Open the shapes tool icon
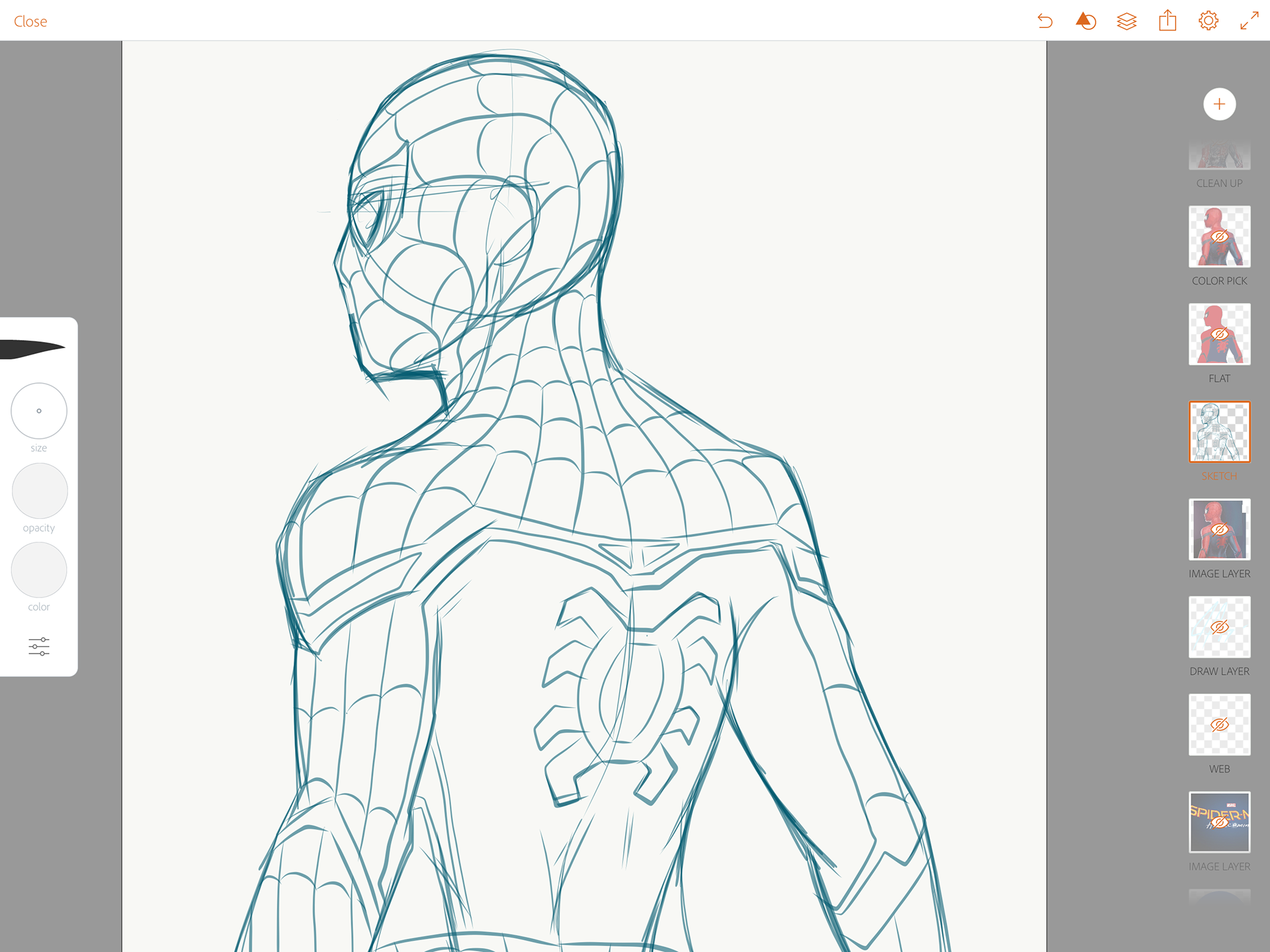The width and height of the screenshot is (1270, 952). pyautogui.click(x=1085, y=21)
